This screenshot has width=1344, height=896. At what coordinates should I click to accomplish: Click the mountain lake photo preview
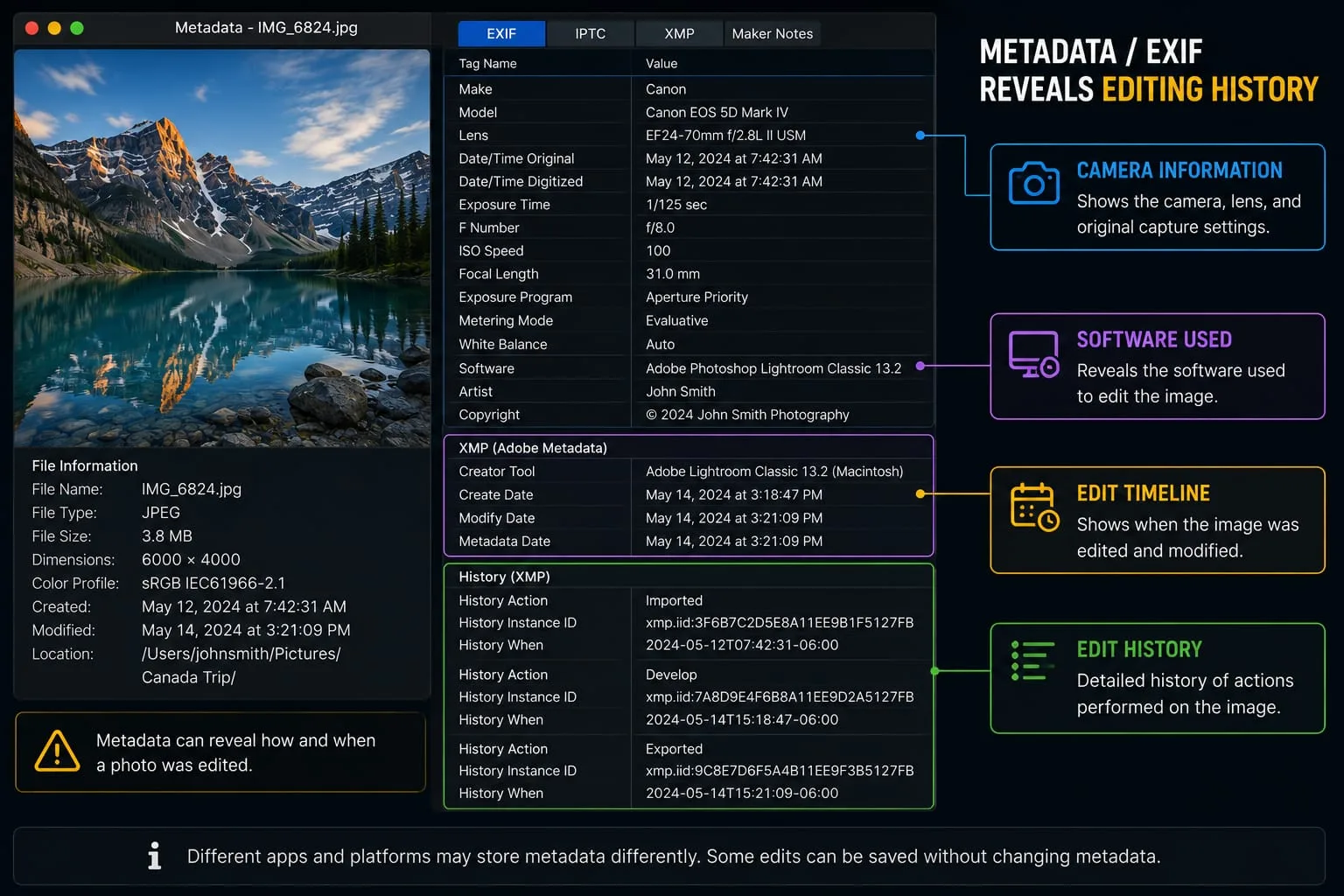[x=222, y=248]
